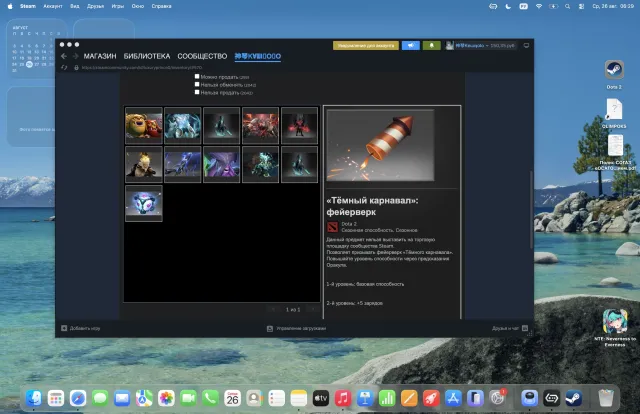The width and height of the screenshot is (640, 414).
Task: Open the Справка menu
Action: pyautogui.click(x=161, y=6)
